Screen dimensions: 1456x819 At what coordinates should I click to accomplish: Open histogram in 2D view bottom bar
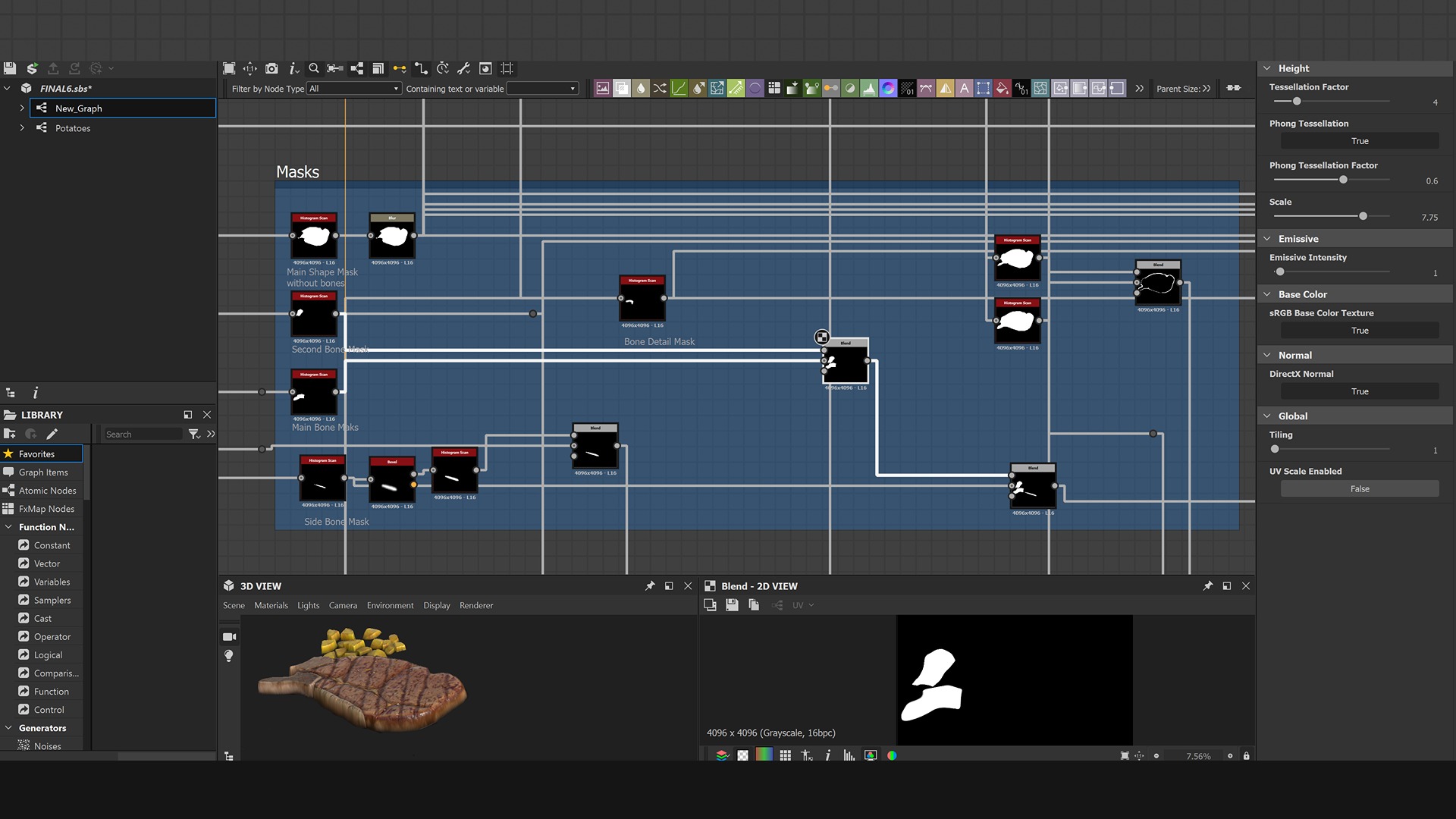pos(849,755)
